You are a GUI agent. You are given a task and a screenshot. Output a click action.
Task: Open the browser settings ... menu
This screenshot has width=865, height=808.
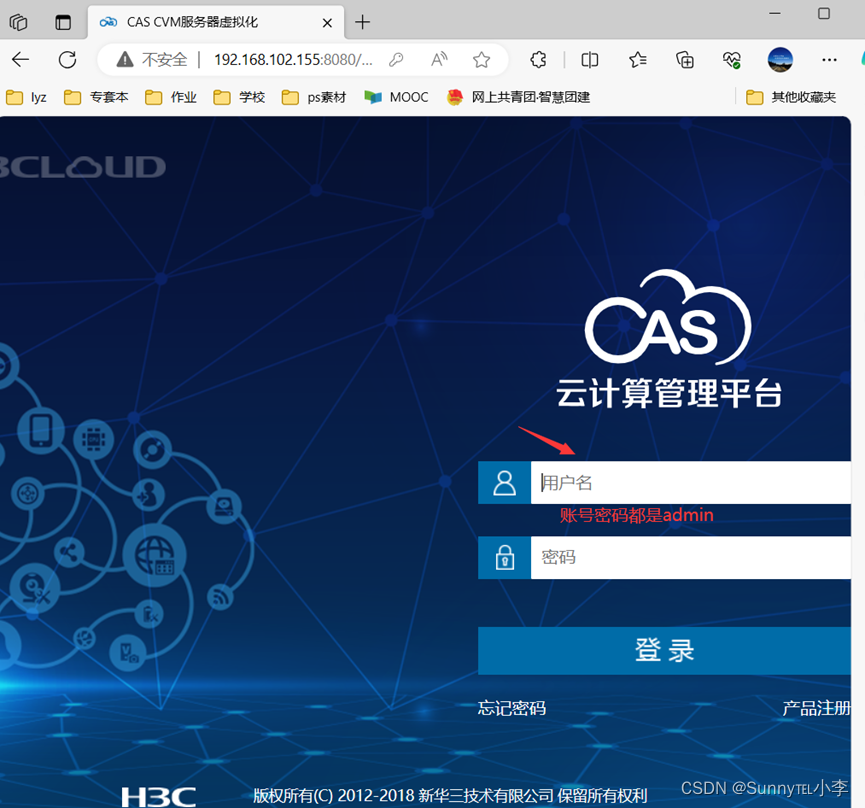click(828, 60)
